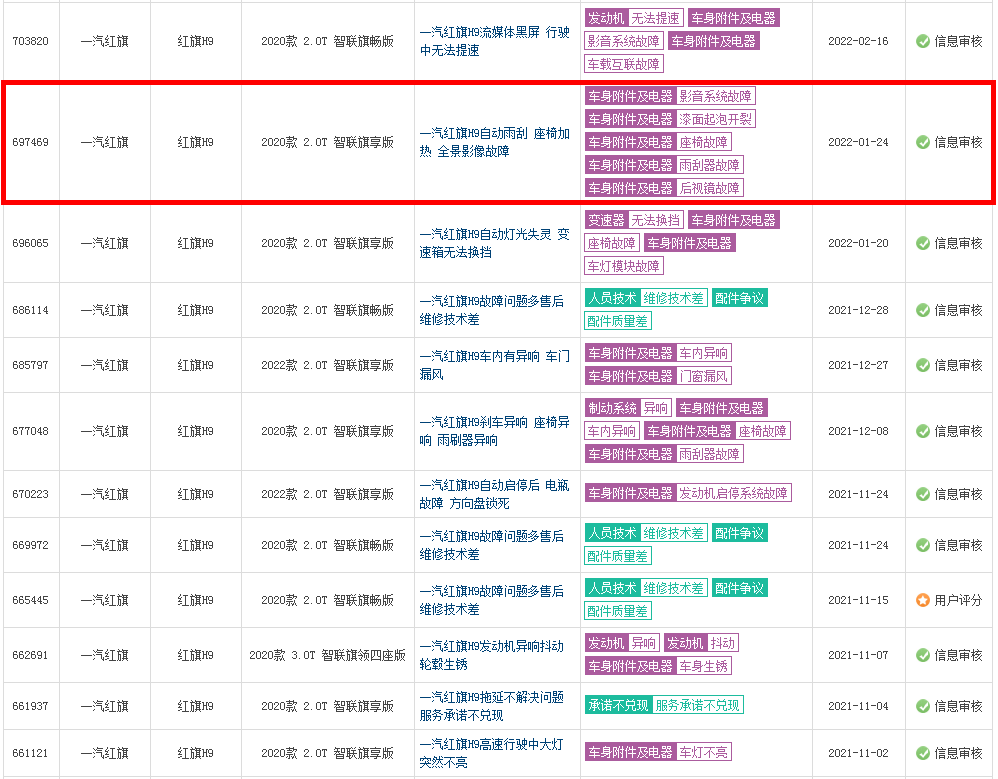Open complaint 一汽红旗H9流媒体黑屏 行驶中无法提速
The height and width of the screenshot is (779, 998).
click(x=495, y=41)
